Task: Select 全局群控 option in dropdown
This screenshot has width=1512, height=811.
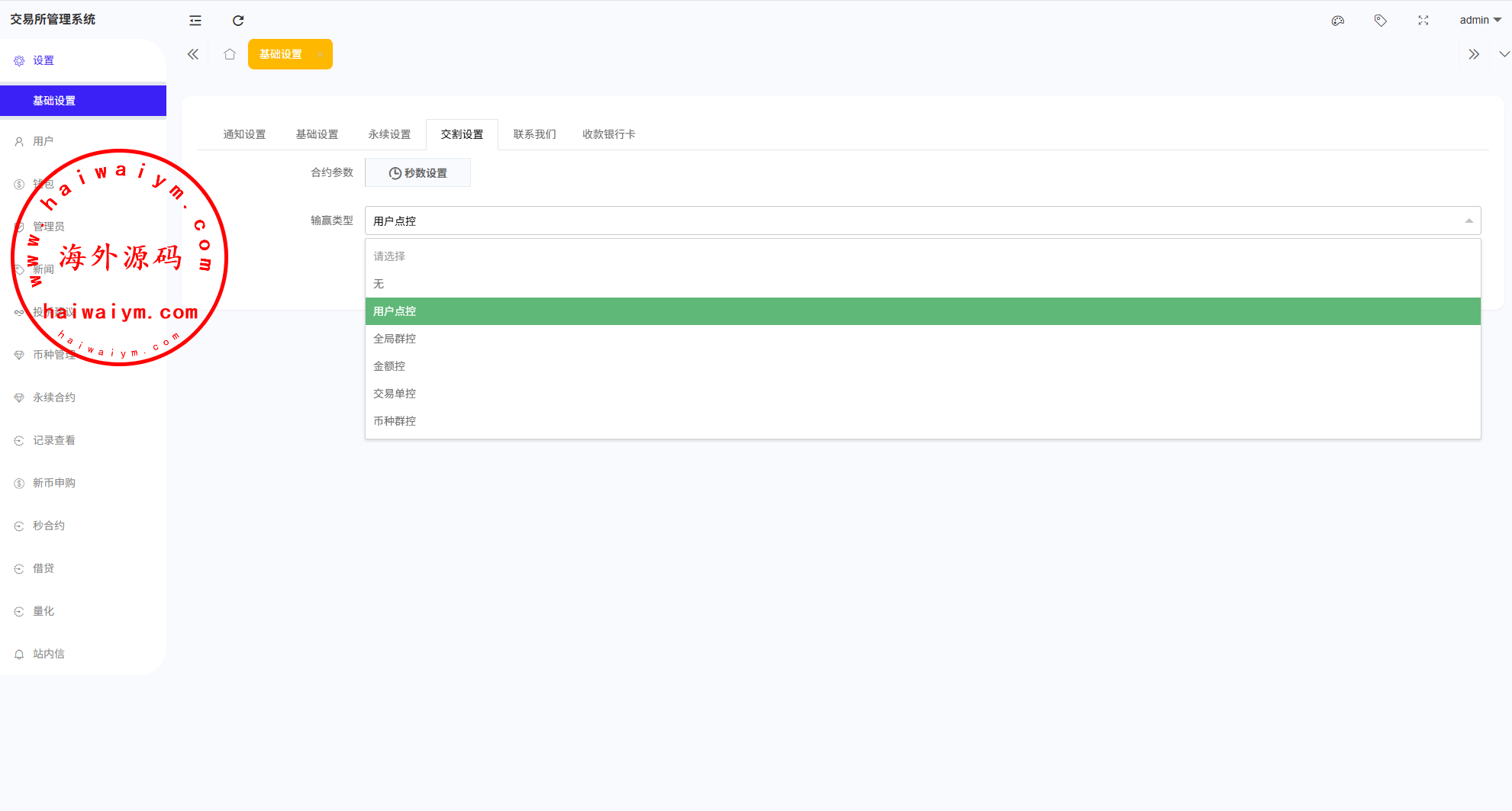Action: [395, 339]
